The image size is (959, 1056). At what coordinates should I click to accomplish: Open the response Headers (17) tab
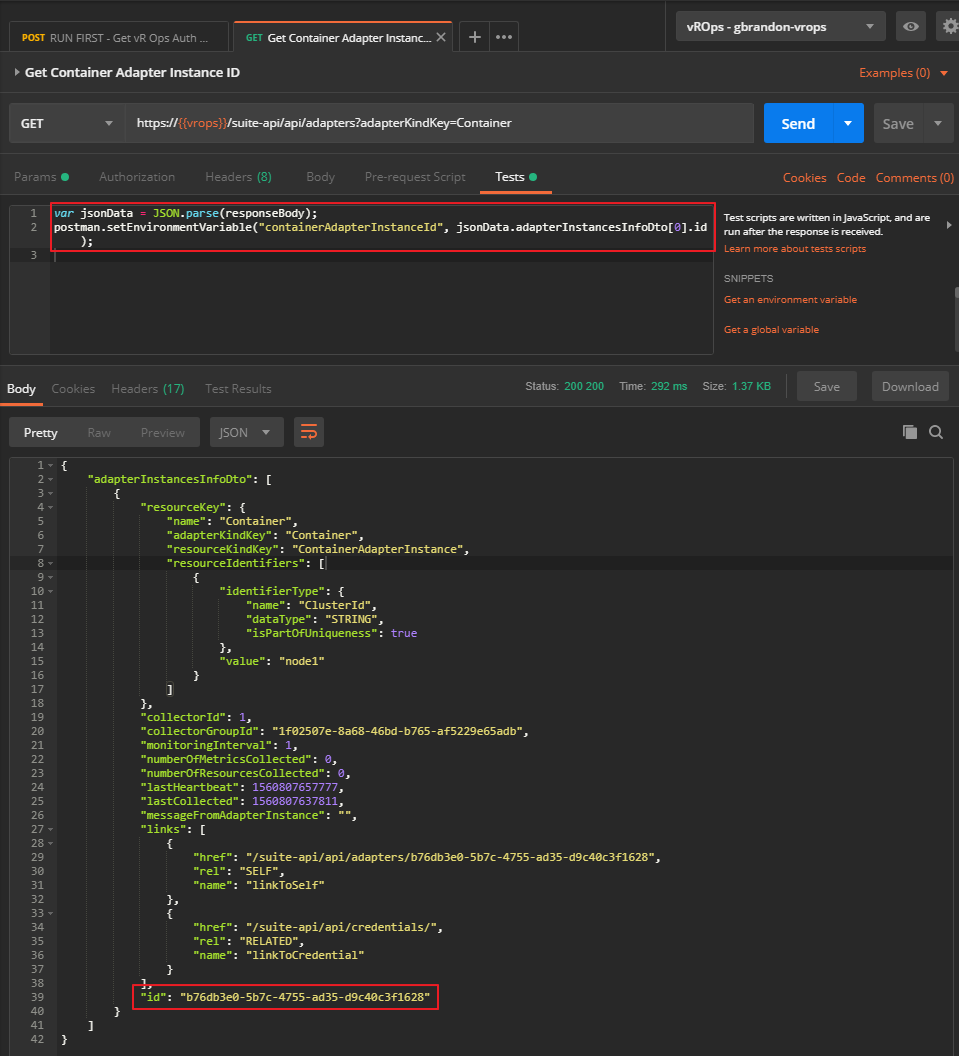coord(147,388)
